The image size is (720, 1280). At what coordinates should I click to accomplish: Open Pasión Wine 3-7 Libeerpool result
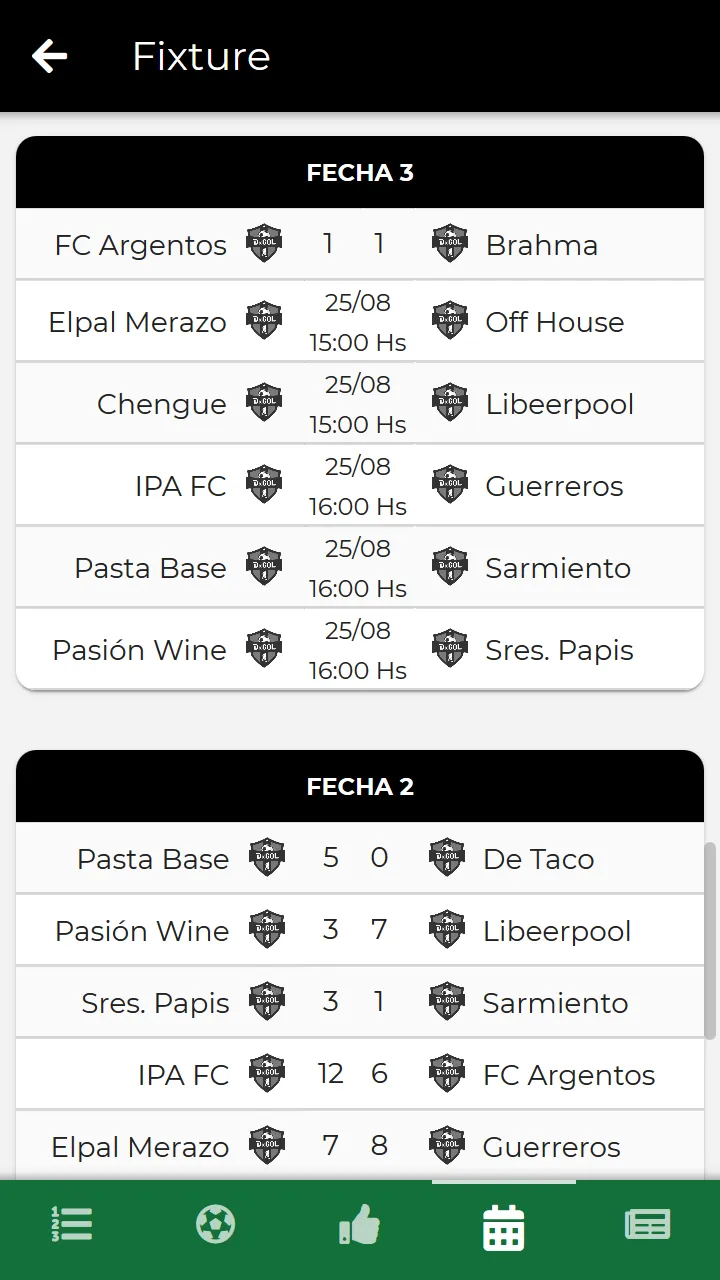tap(360, 930)
